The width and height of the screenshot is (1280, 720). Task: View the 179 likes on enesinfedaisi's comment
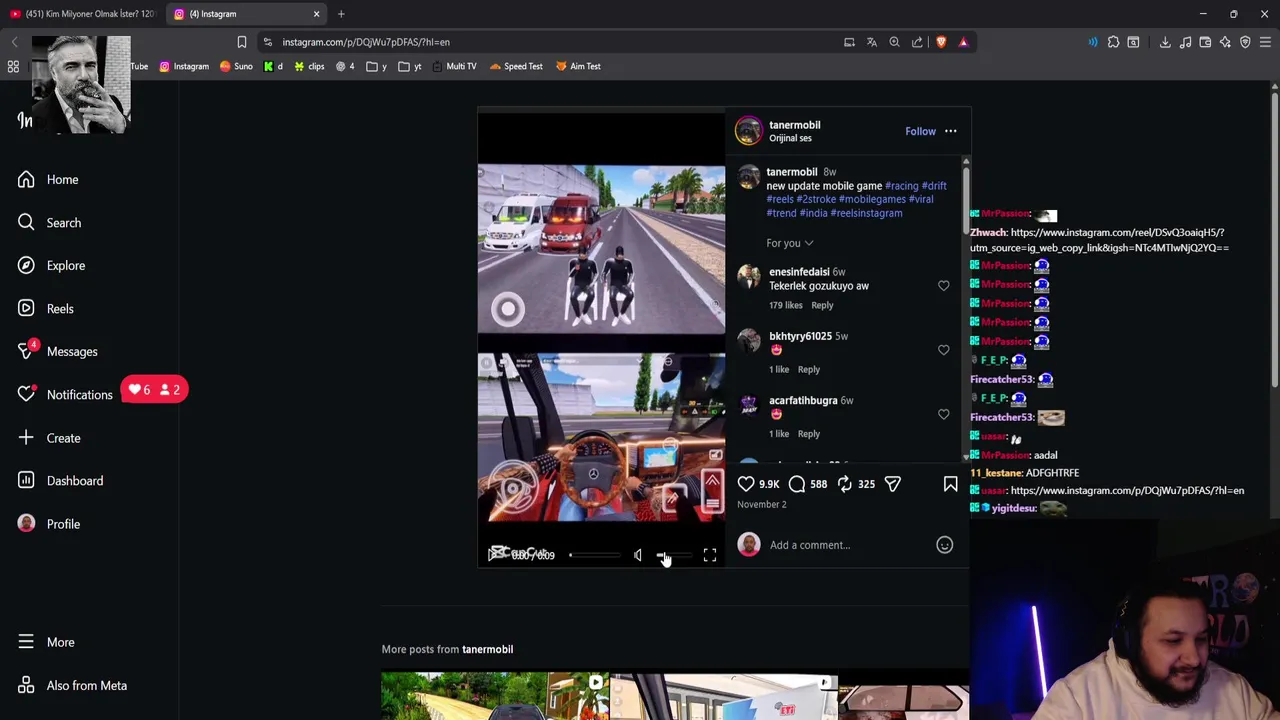(x=786, y=305)
